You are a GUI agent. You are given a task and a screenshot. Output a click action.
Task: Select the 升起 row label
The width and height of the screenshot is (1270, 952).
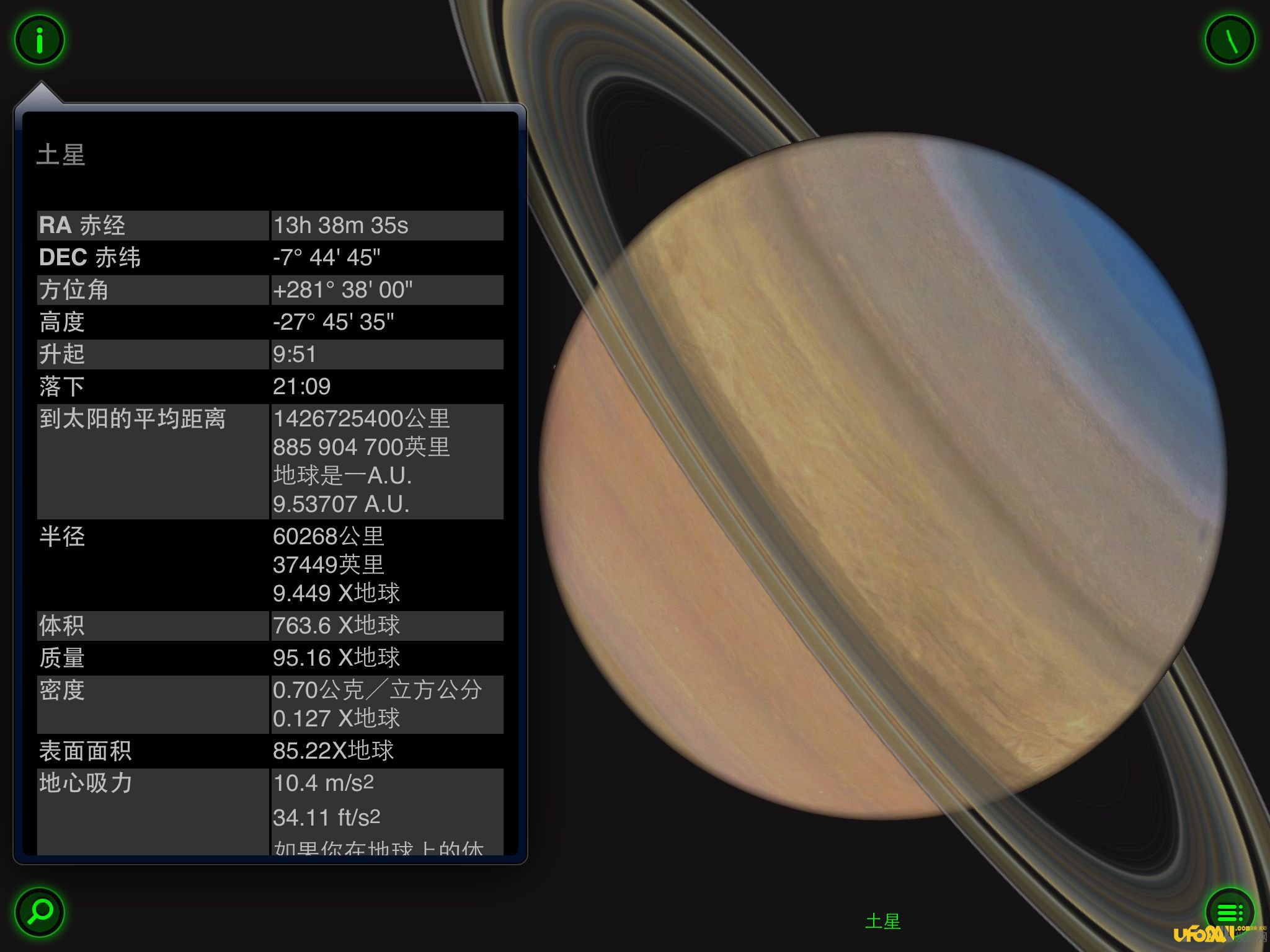point(62,354)
